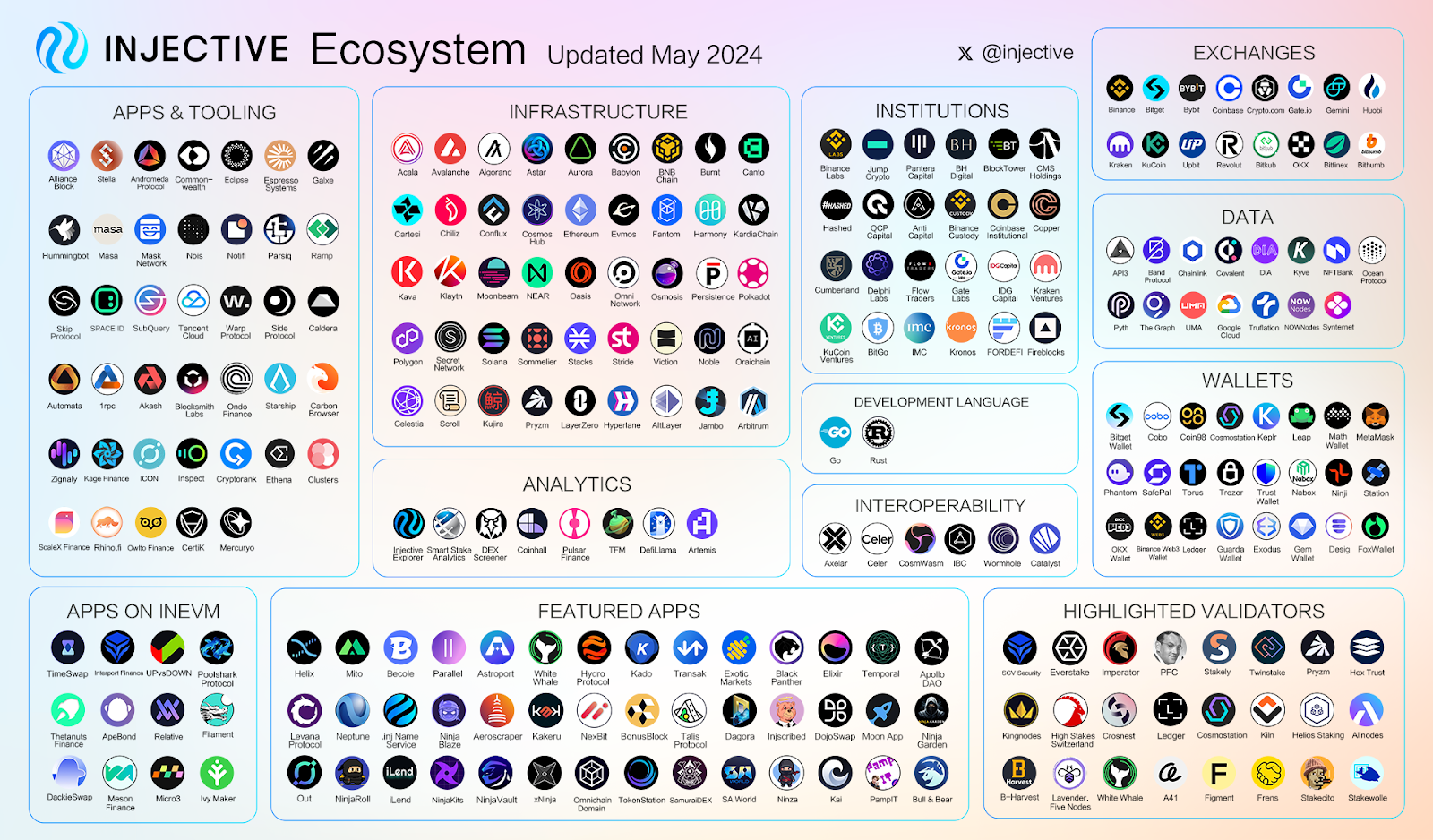The height and width of the screenshot is (840, 1433).
Task: Select the HIGHLIGHTED VALIDATORS heading
Action: point(1194,612)
